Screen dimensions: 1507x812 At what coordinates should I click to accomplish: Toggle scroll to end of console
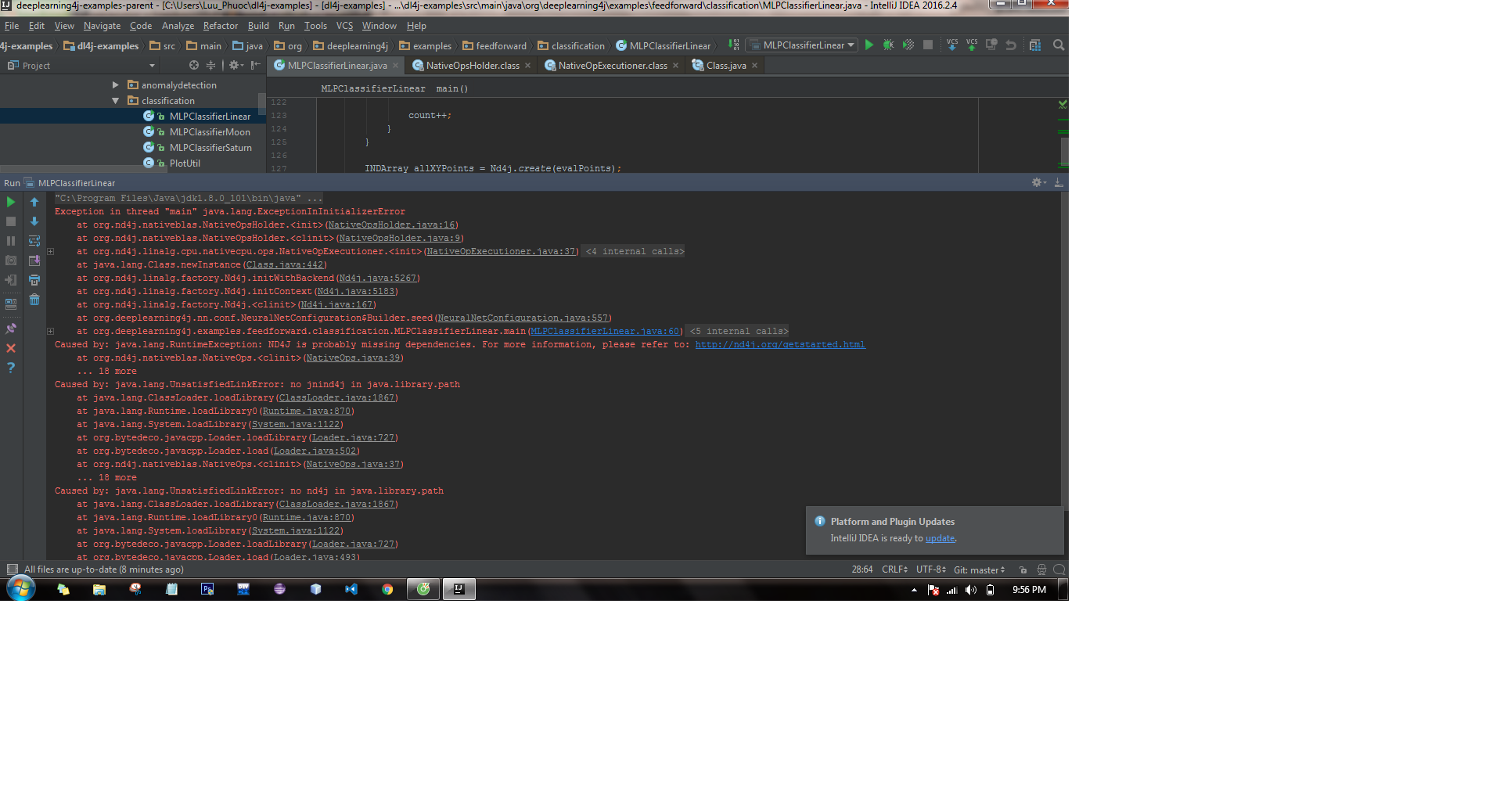(34, 260)
